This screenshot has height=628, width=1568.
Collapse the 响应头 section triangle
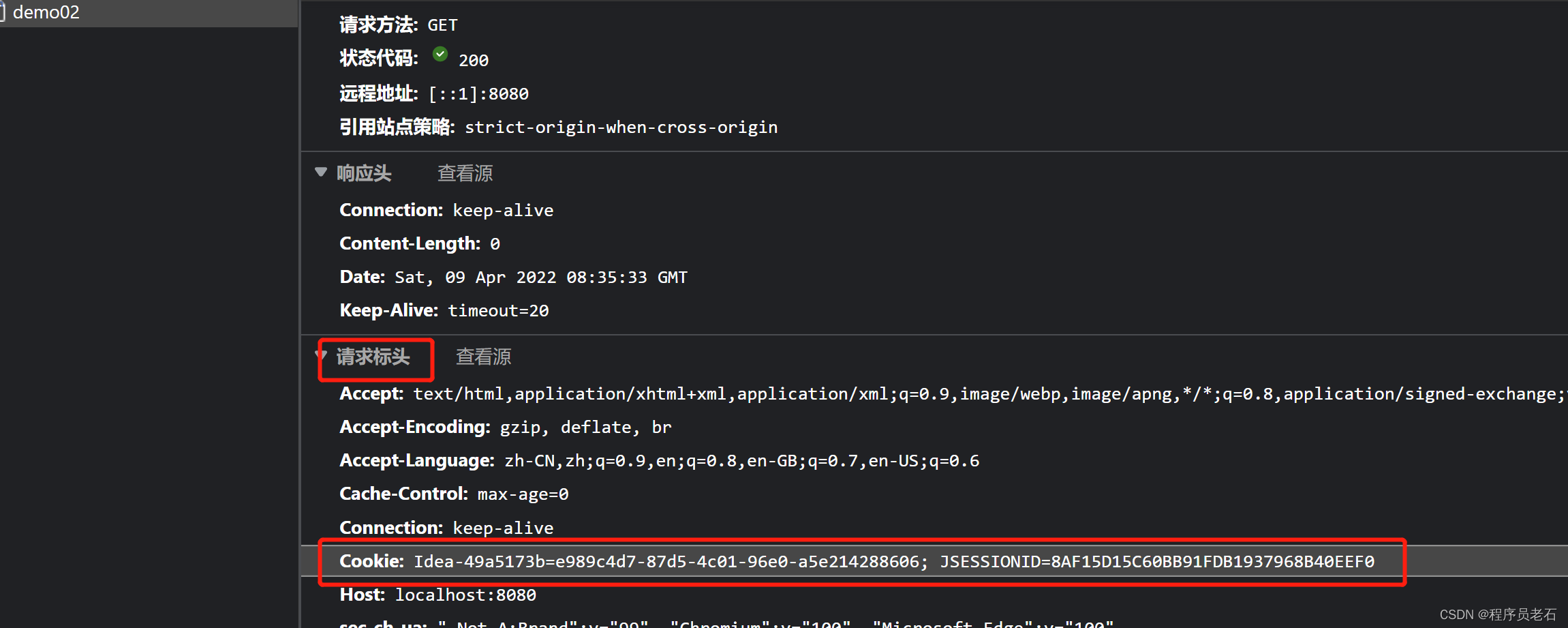click(321, 172)
